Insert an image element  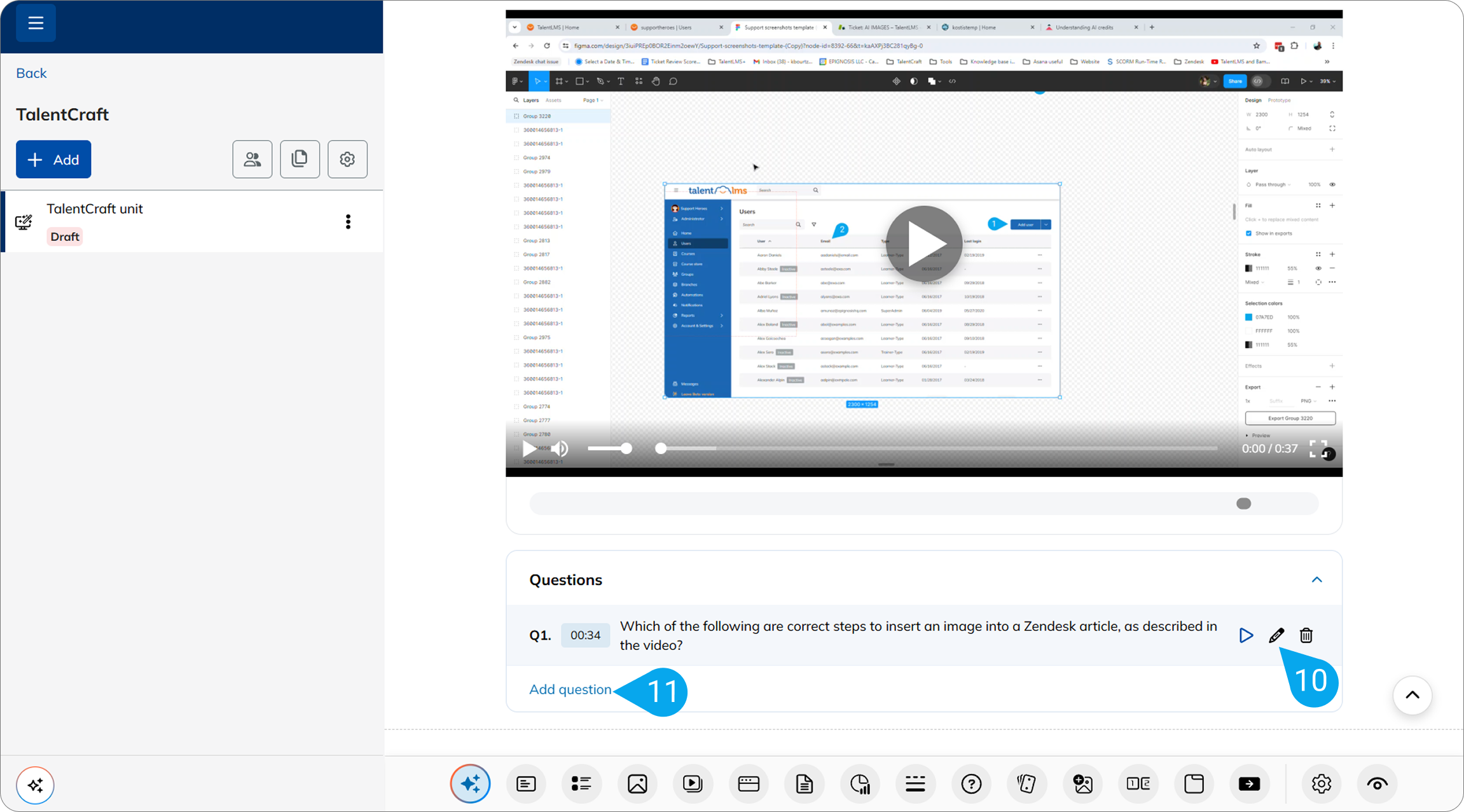[638, 784]
